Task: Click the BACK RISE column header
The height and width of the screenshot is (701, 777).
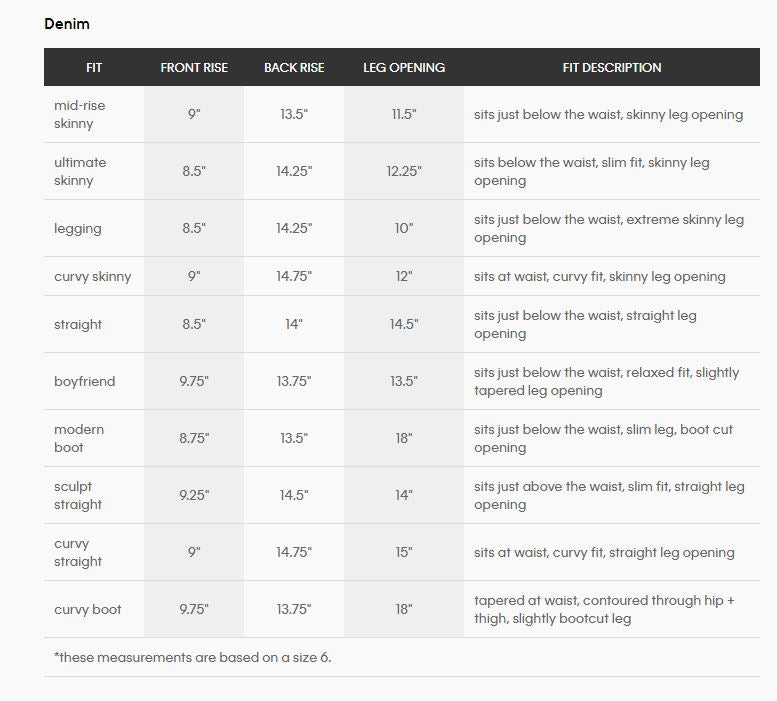Action: [294, 68]
